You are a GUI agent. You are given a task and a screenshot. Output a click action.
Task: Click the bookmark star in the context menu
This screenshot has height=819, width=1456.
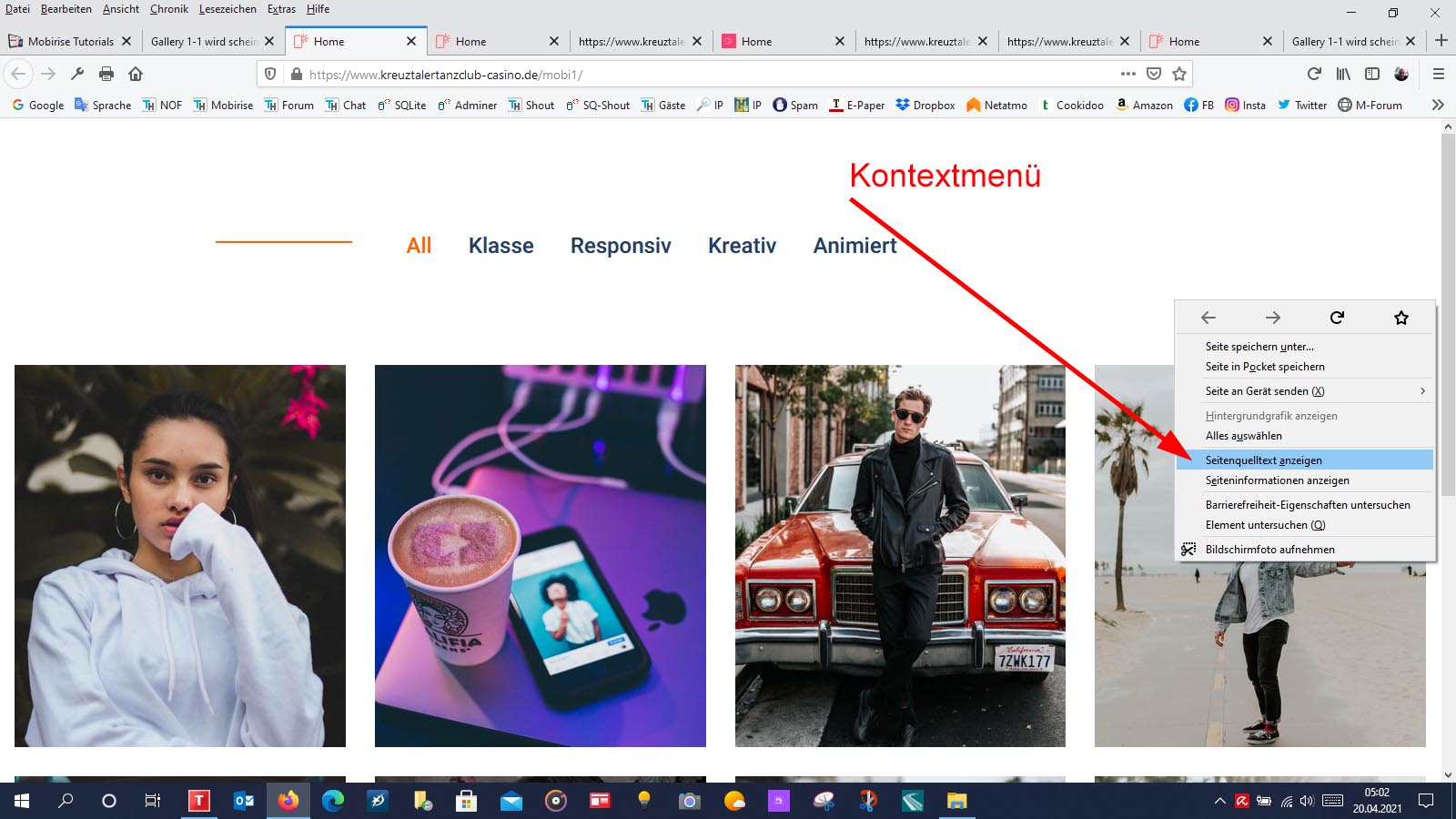tap(1401, 318)
